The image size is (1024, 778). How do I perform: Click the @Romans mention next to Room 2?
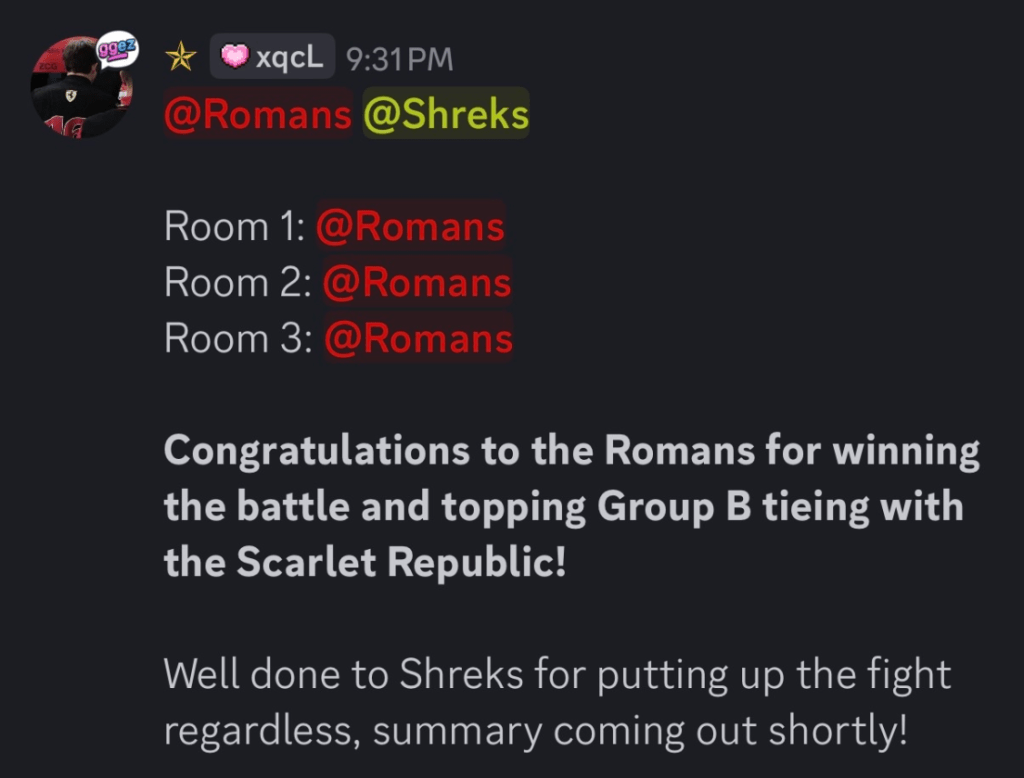417,283
